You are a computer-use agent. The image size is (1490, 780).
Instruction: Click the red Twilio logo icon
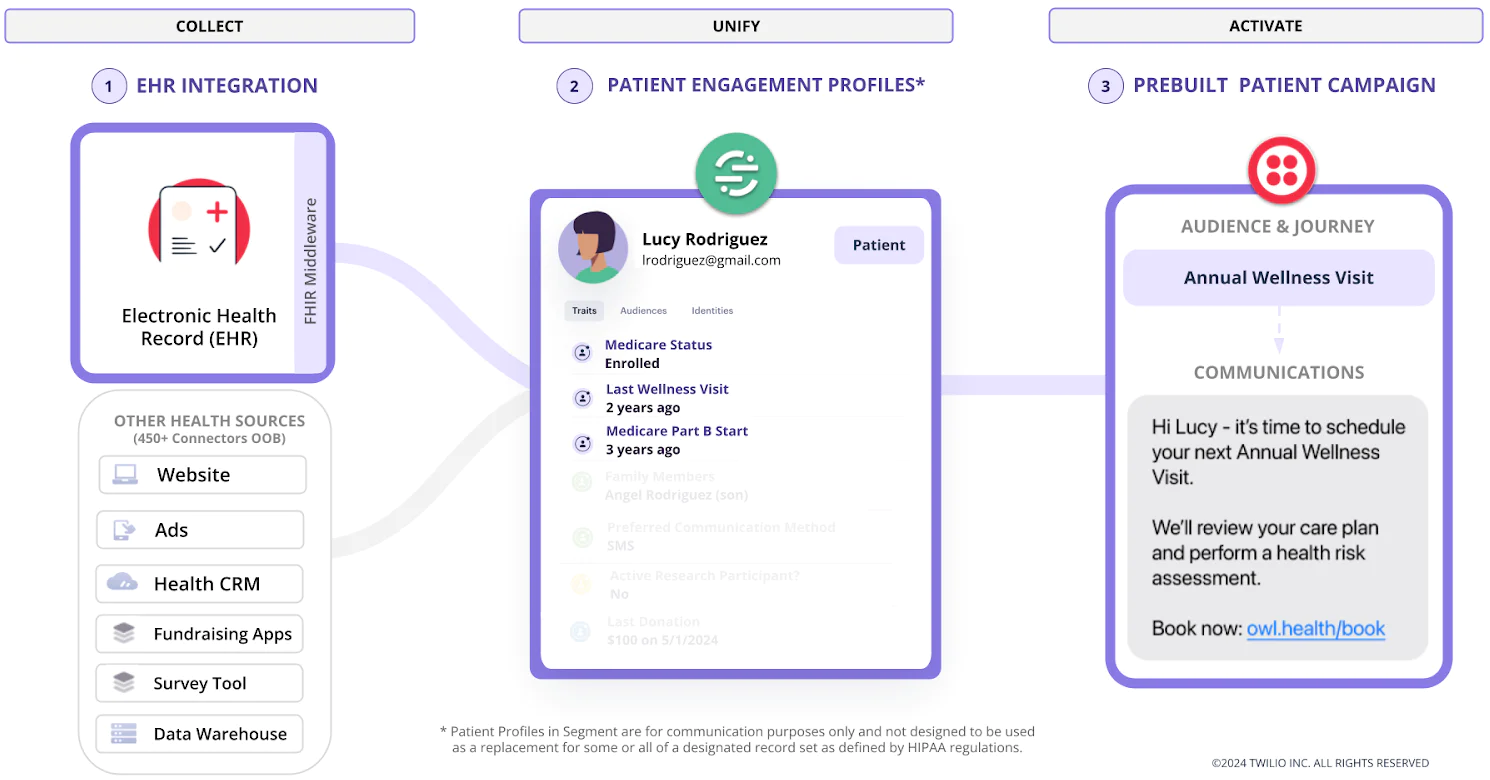coord(1281,168)
